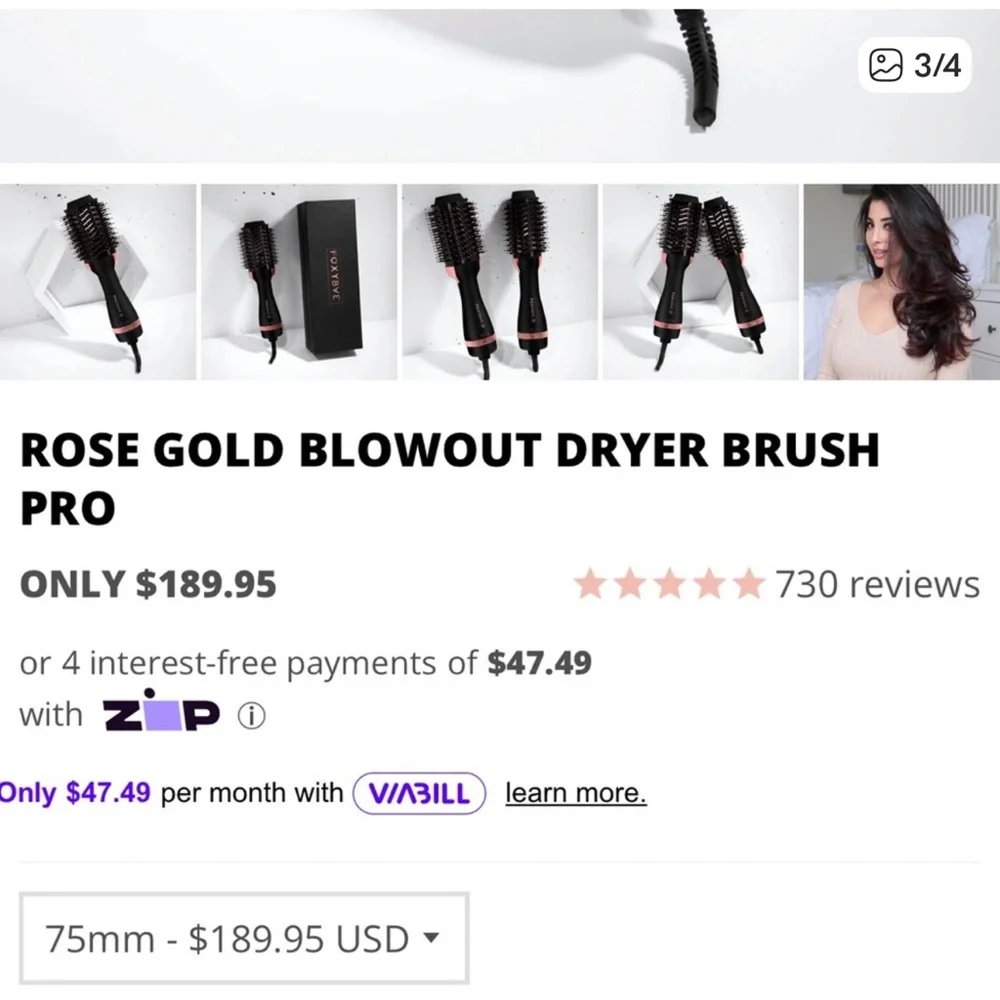This screenshot has height=1000, width=1000.
Task: Select the thumbnail with the Foxybae box
Action: pyautogui.click(x=299, y=282)
